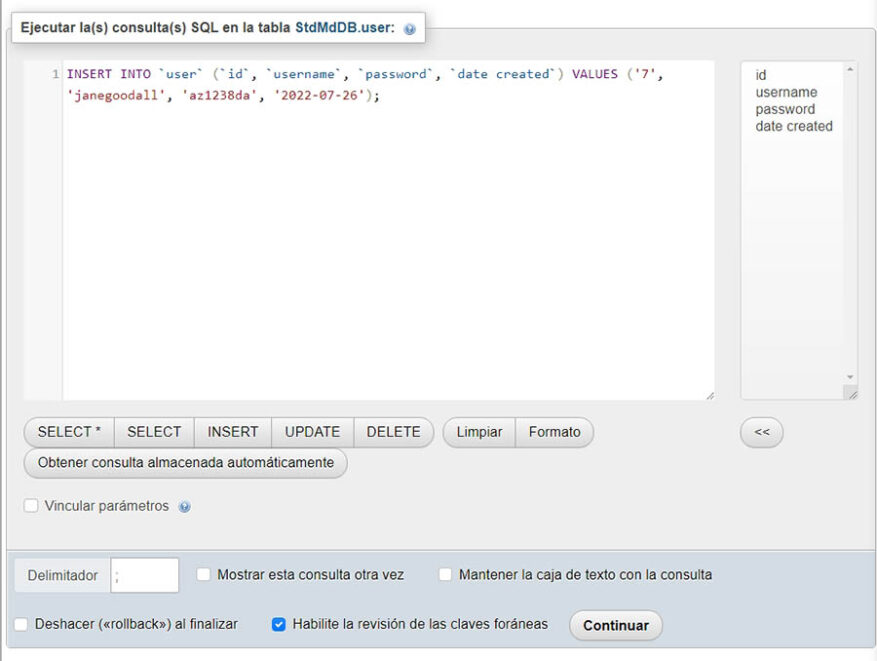Click the SELECT query button

point(154,432)
